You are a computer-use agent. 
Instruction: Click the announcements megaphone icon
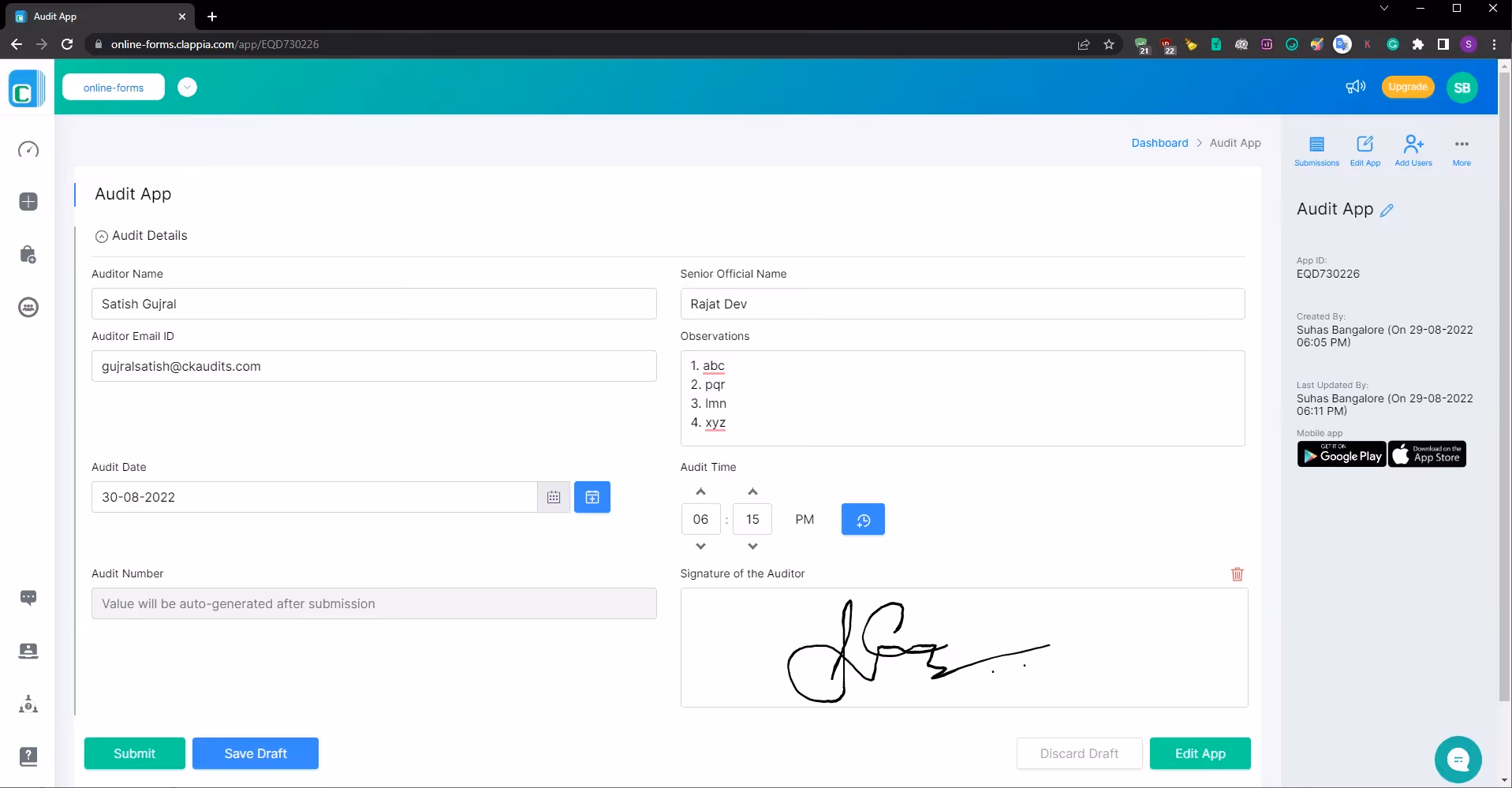point(1355,87)
